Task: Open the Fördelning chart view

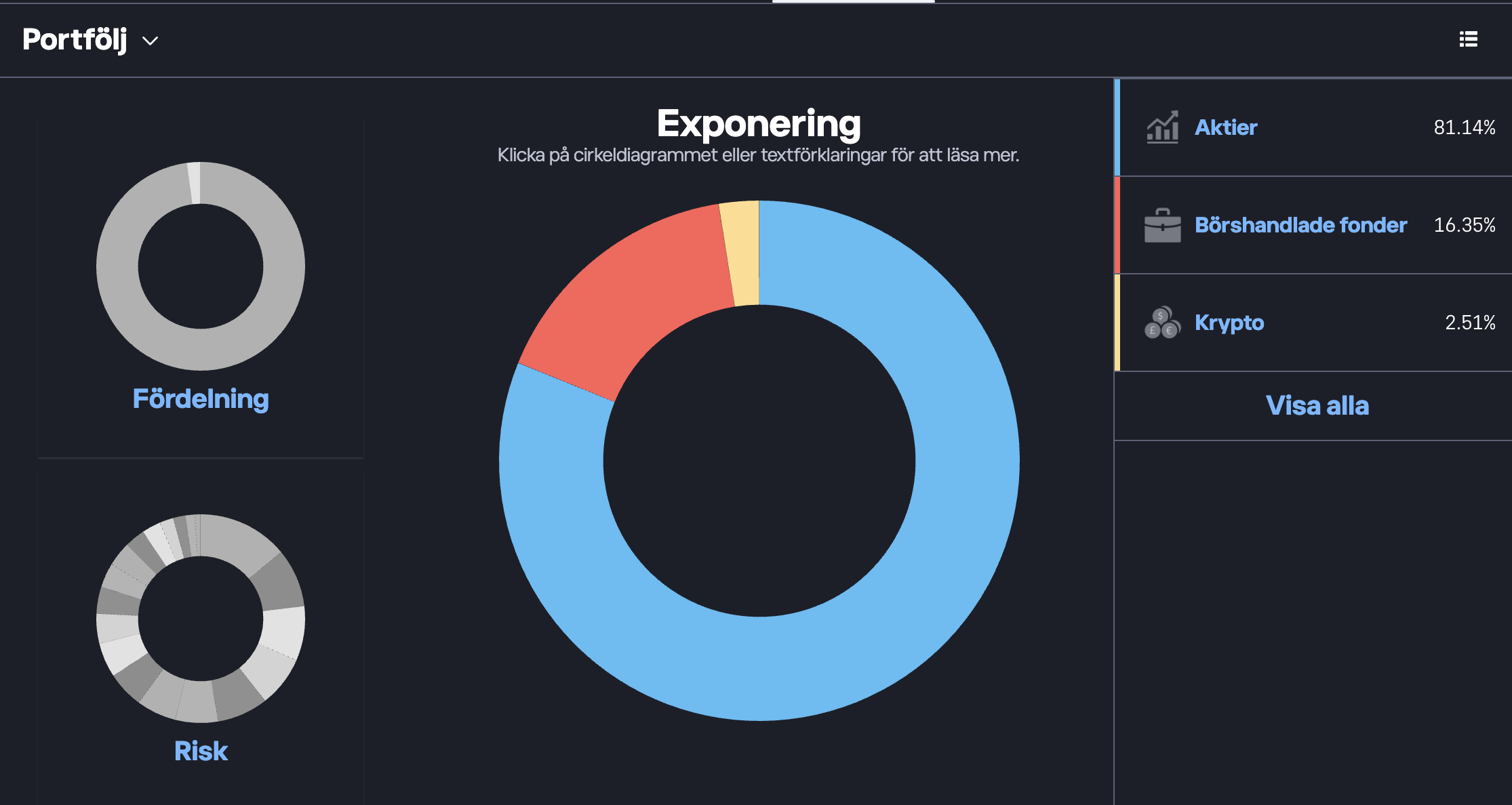Action: [x=201, y=399]
